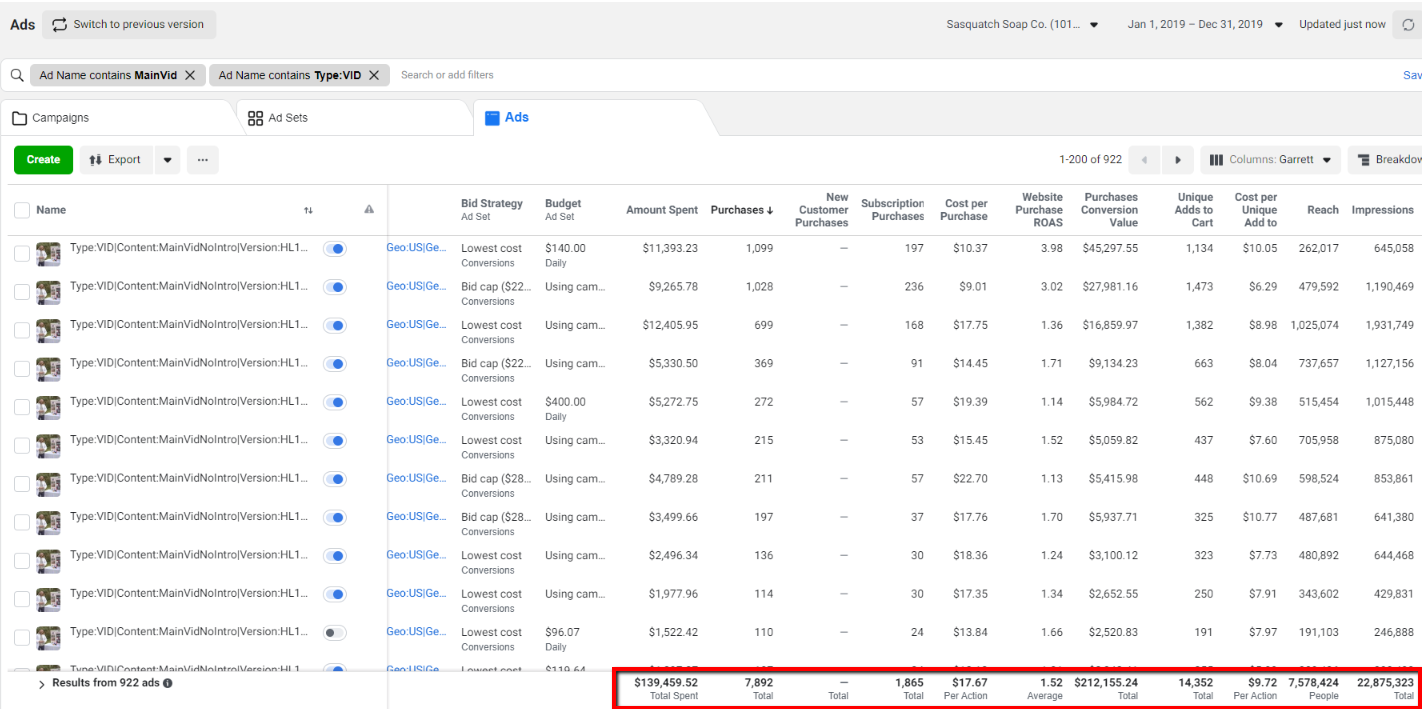Toggle off the first ad's status switch
This screenshot has height=709, width=1422.
pyautogui.click(x=335, y=249)
